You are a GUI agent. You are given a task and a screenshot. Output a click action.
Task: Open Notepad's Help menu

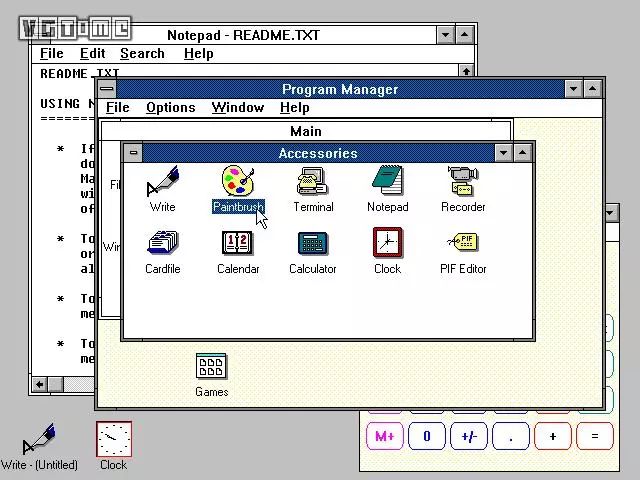click(198, 53)
